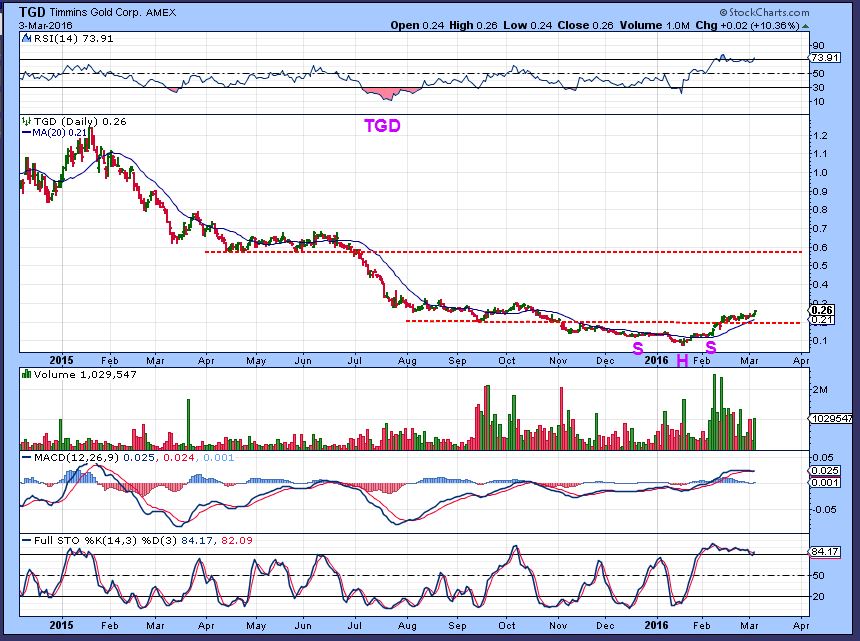
Task: Click the right shoulder S annotation near February 2016
Action: [710, 347]
